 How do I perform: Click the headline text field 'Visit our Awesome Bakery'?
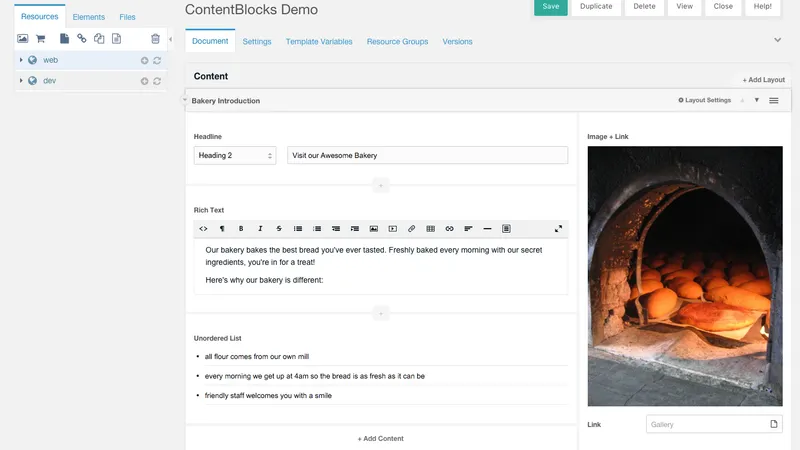427,155
